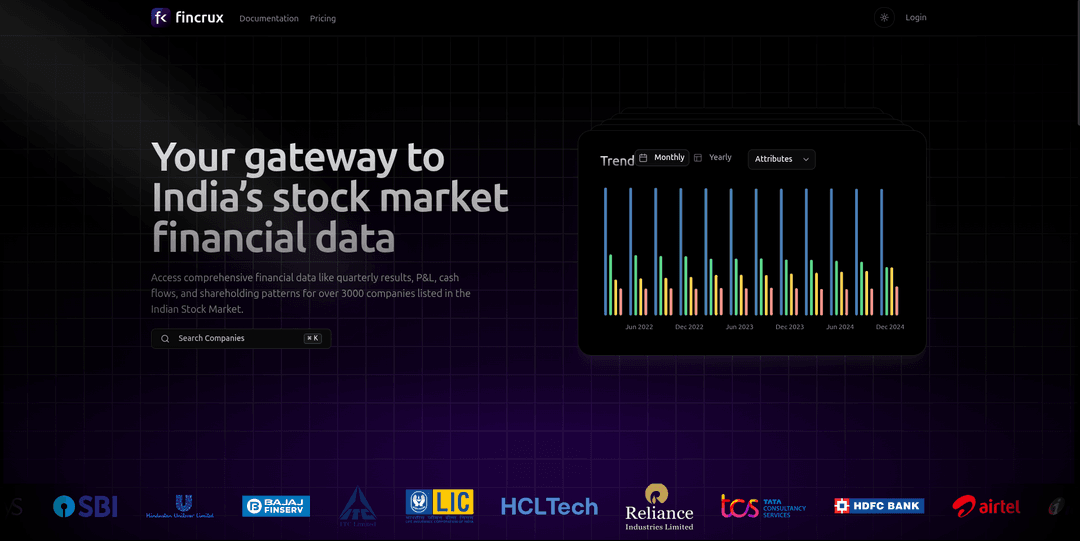Select the Reliance Industries logo

(x=658, y=506)
